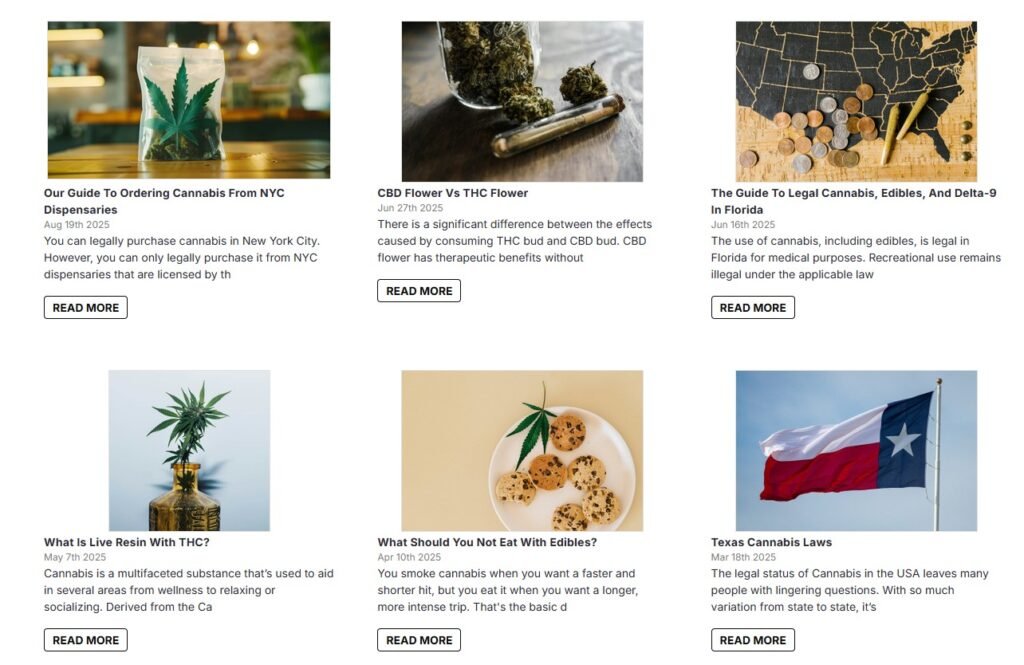Click the 'Jun 27th 2025' post date
Screen dimensions: 1024x665
click(x=410, y=208)
